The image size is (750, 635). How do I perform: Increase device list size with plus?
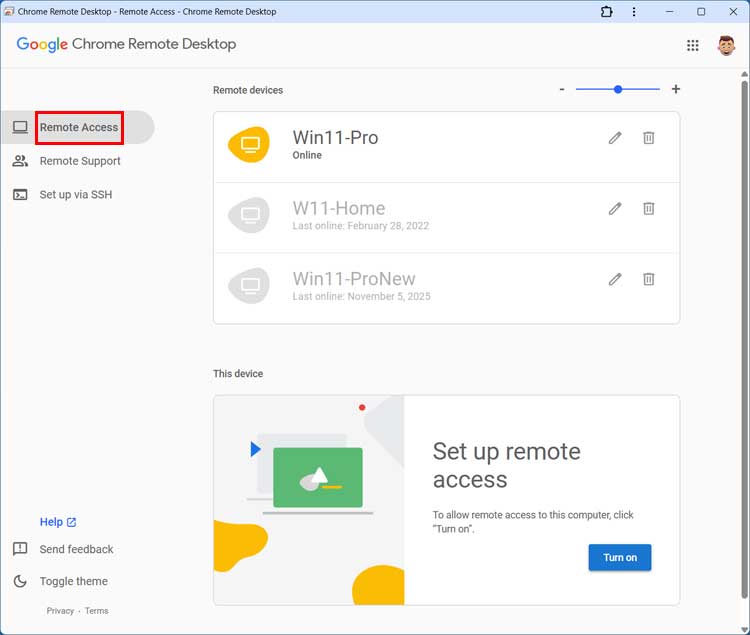click(x=676, y=89)
